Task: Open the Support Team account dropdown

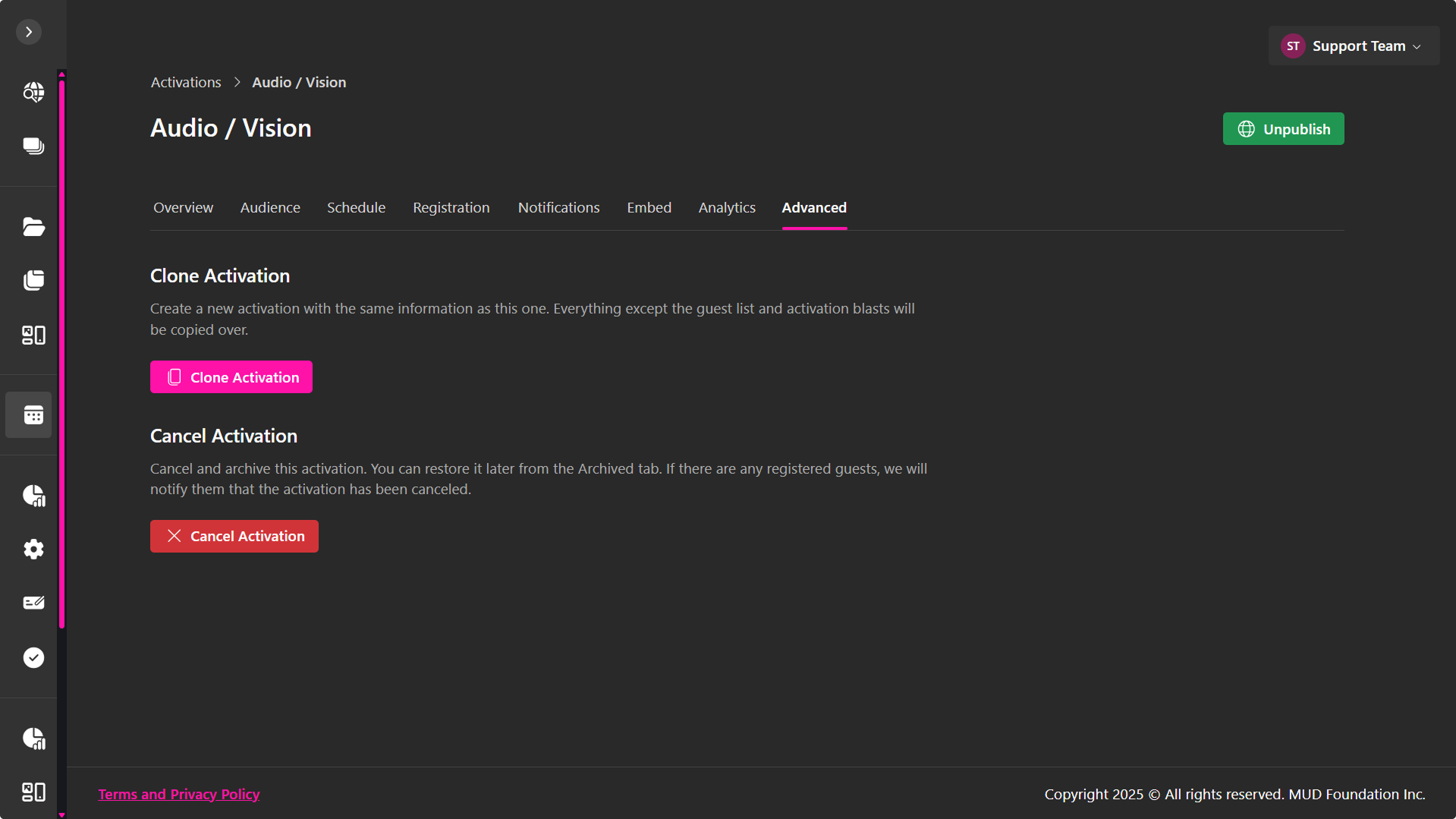Action: click(x=1353, y=46)
